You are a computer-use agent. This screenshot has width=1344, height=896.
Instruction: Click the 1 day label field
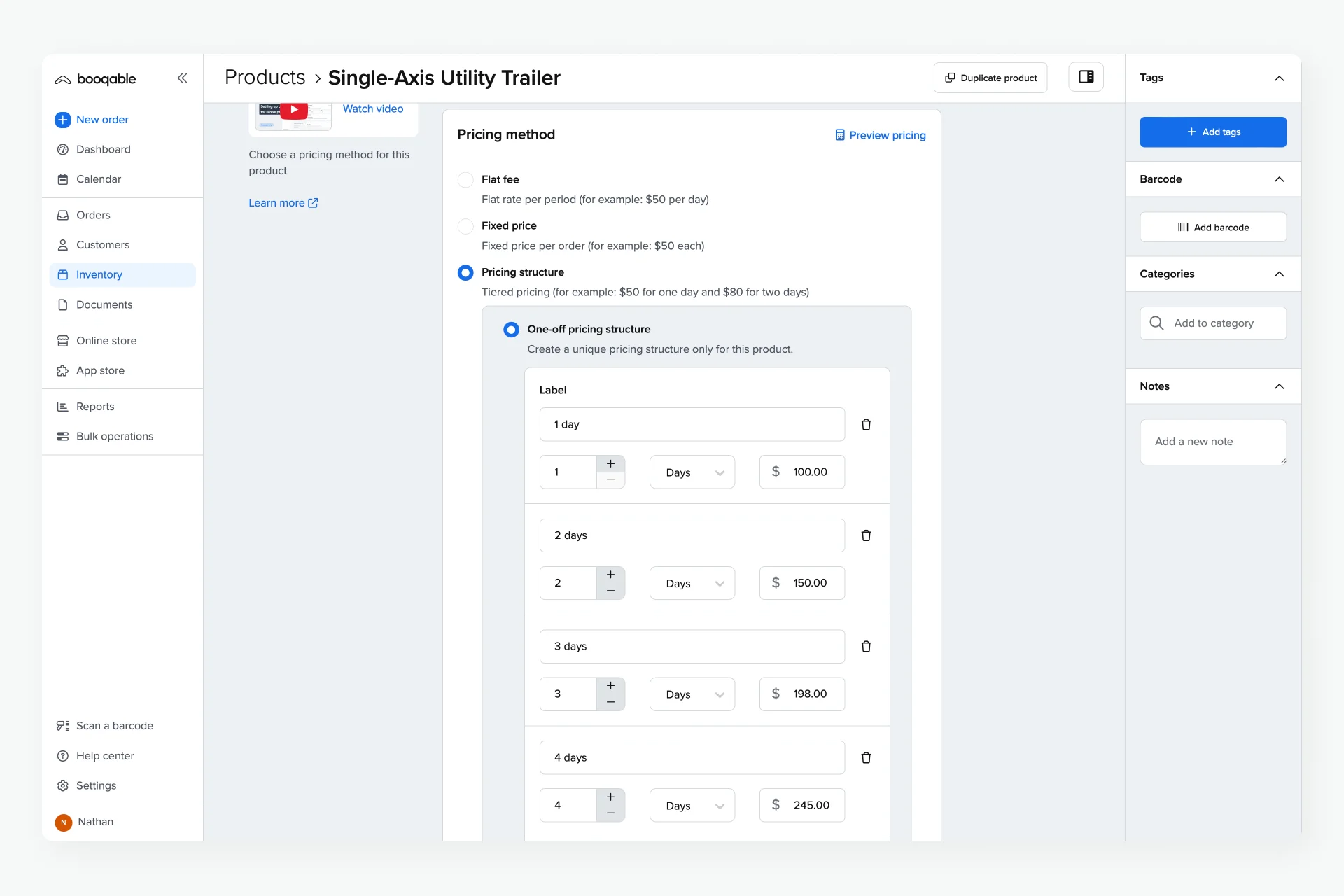pos(692,425)
